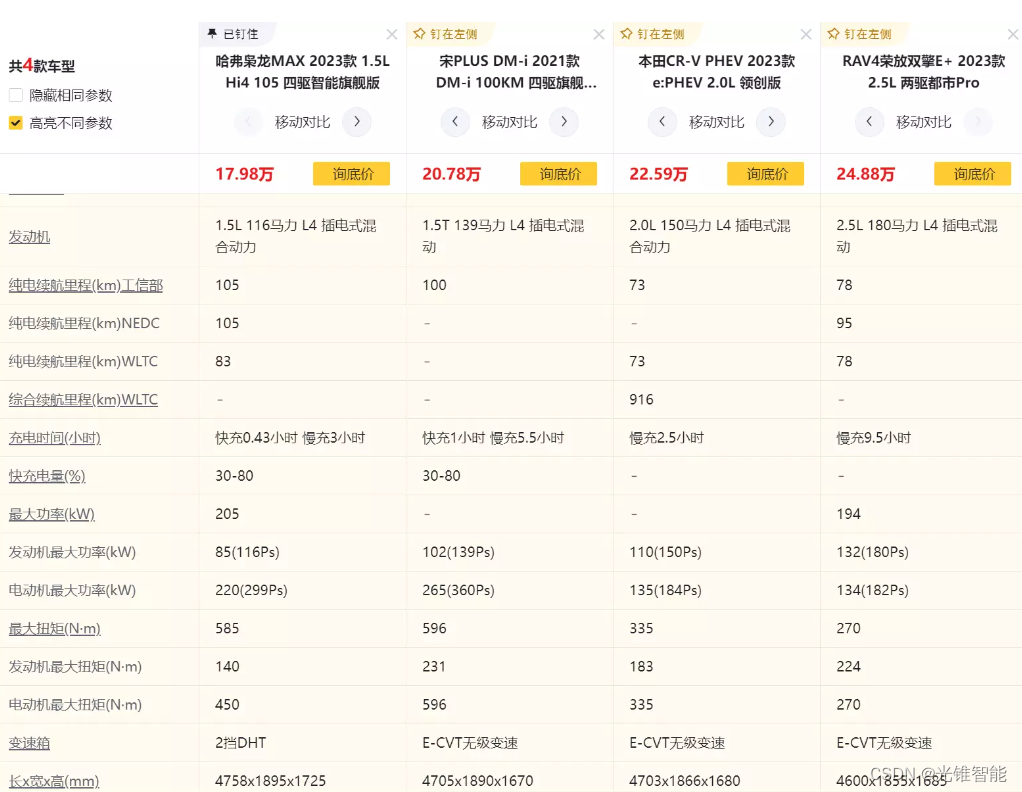
Task: Select the 220(299Ps) motor power cell
Action: [252, 591]
